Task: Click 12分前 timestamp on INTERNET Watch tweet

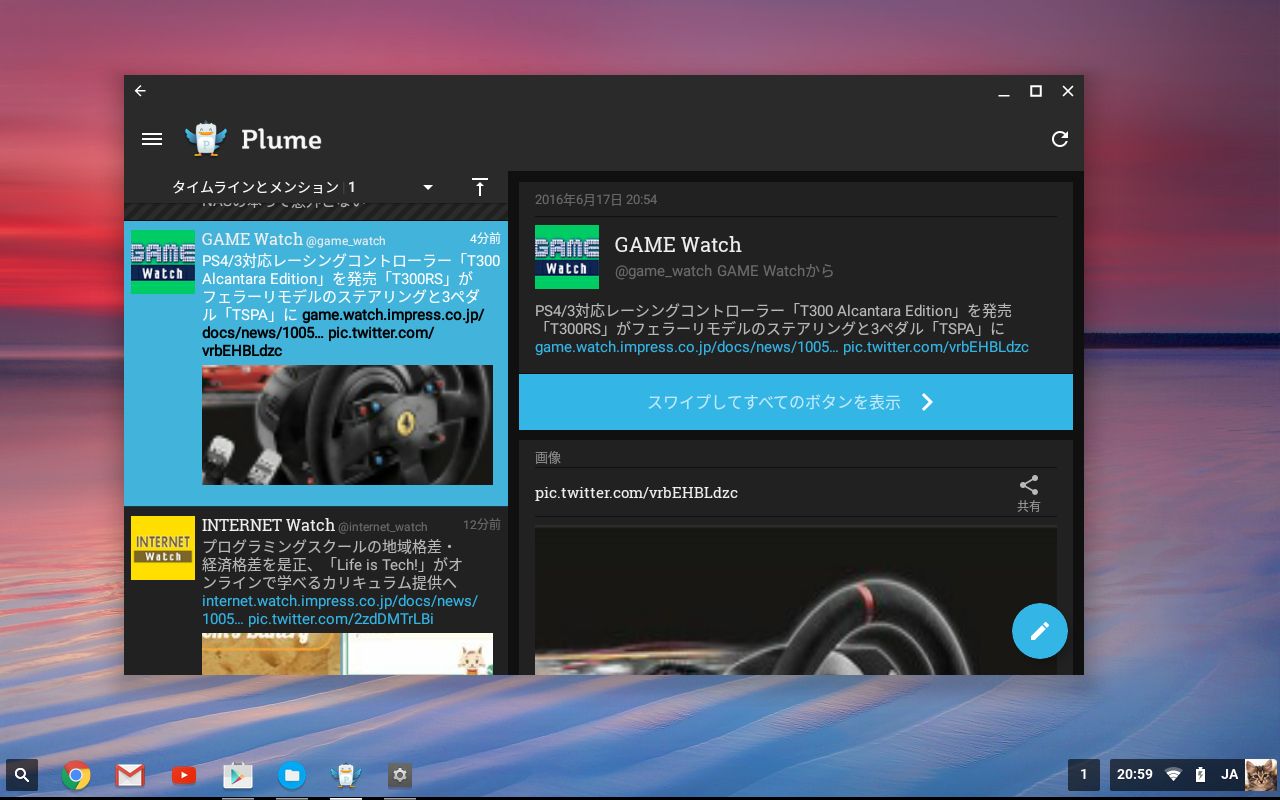Action: tap(482, 525)
